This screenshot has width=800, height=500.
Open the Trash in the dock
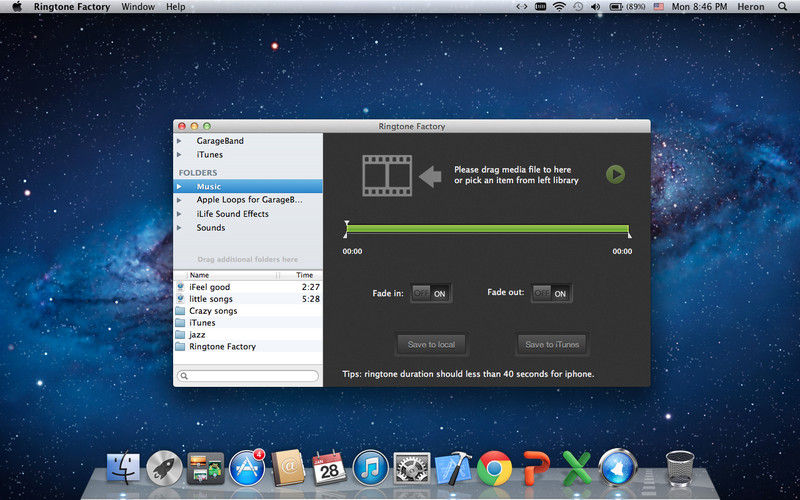coord(680,467)
